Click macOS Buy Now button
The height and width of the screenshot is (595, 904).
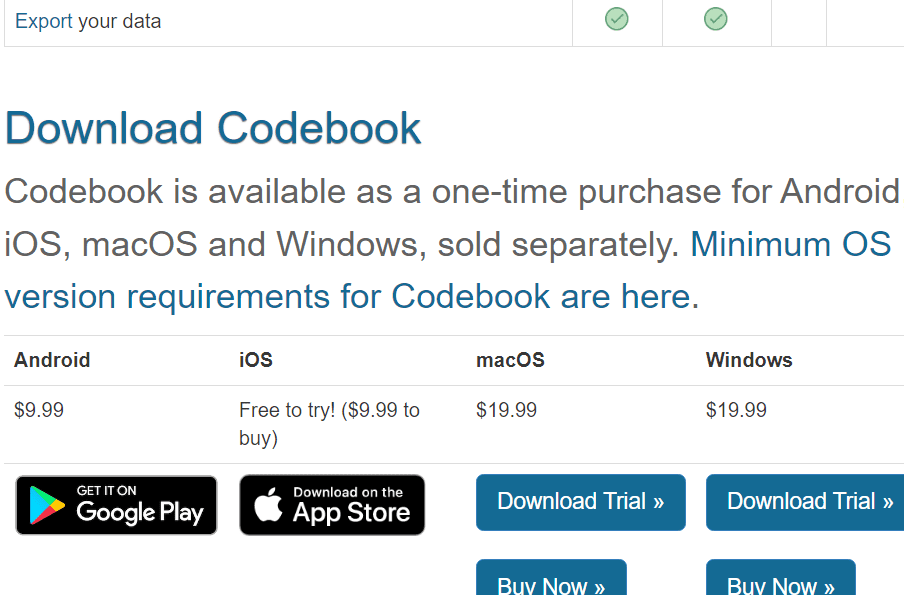[x=551, y=577]
